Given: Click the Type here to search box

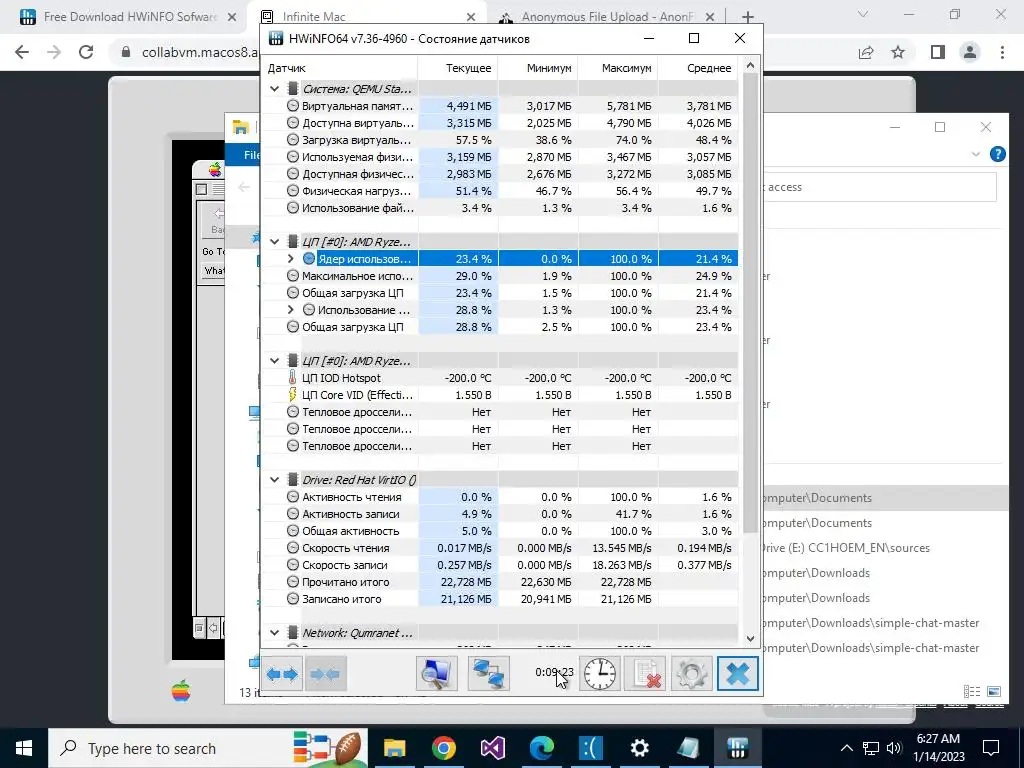Looking at the screenshot, I should tap(209, 748).
